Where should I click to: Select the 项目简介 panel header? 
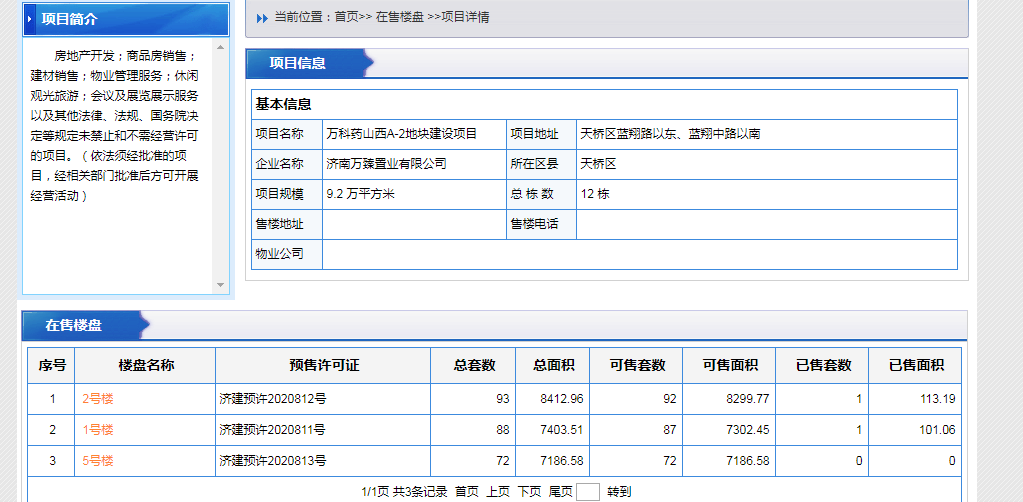[x=126, y=19]
